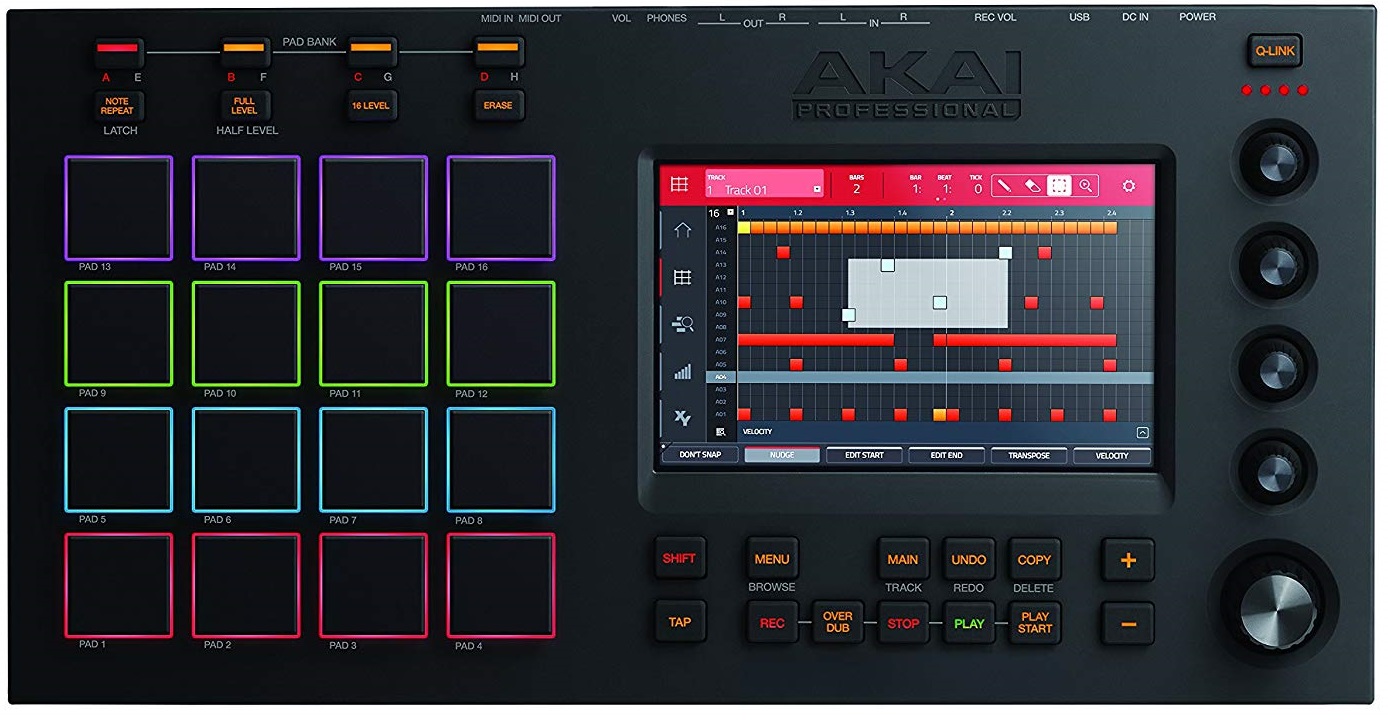Click the Copy button

coord(1034,559)
